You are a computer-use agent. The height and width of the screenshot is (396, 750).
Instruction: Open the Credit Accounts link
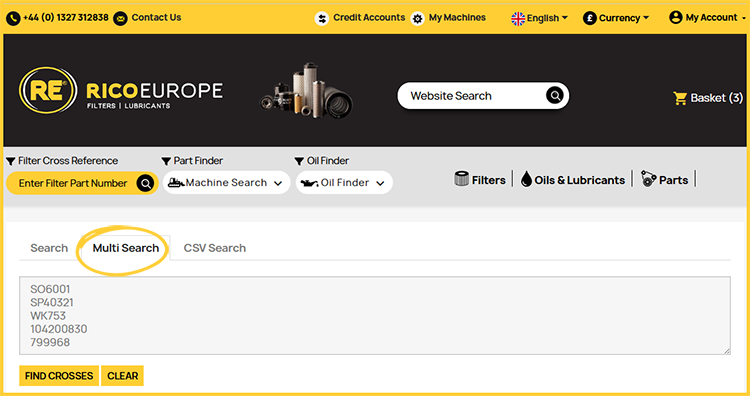pos(369,18)
